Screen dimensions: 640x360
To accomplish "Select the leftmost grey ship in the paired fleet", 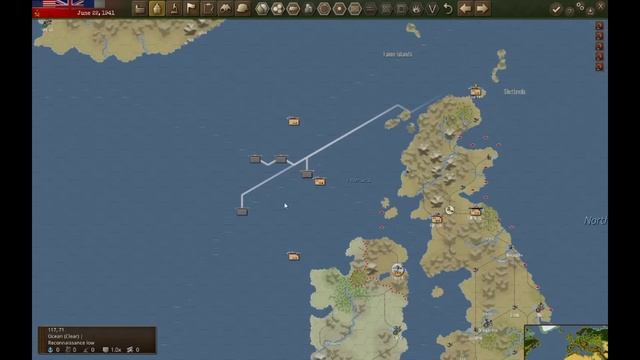I will [255, 158].
